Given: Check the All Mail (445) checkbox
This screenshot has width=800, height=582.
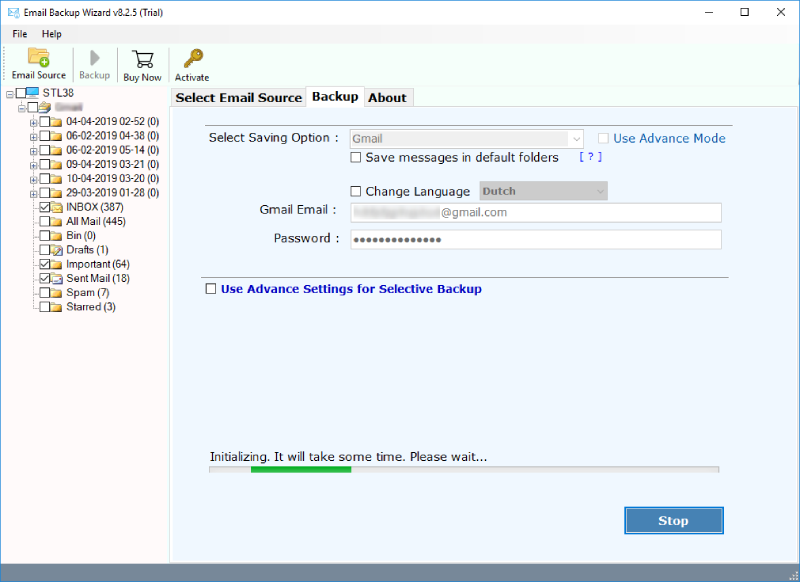Looking at the screenshot, I should (x=44, y=221).
